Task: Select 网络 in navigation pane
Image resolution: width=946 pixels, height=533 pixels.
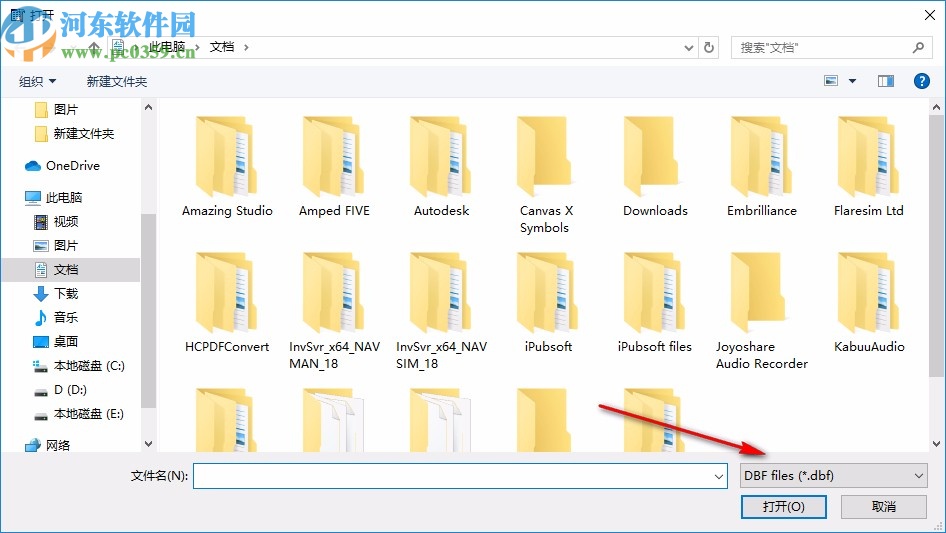Action: (x=48, y=445)
